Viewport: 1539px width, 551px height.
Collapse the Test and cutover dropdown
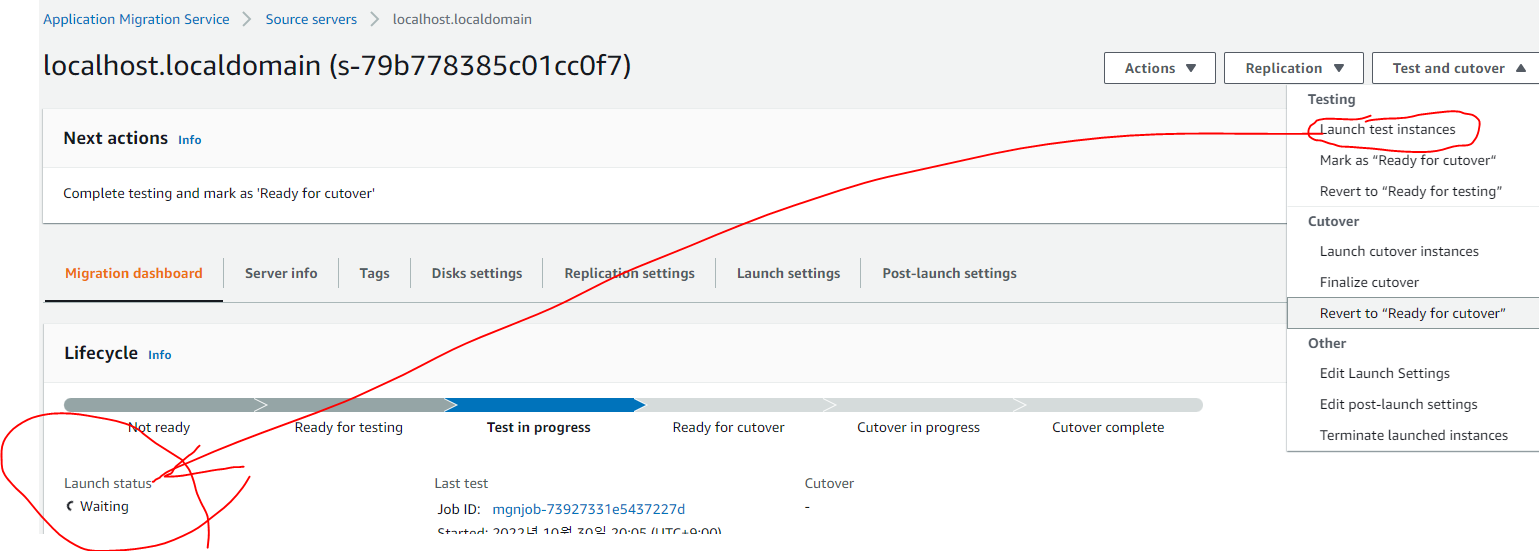[x=1455, y=68]
